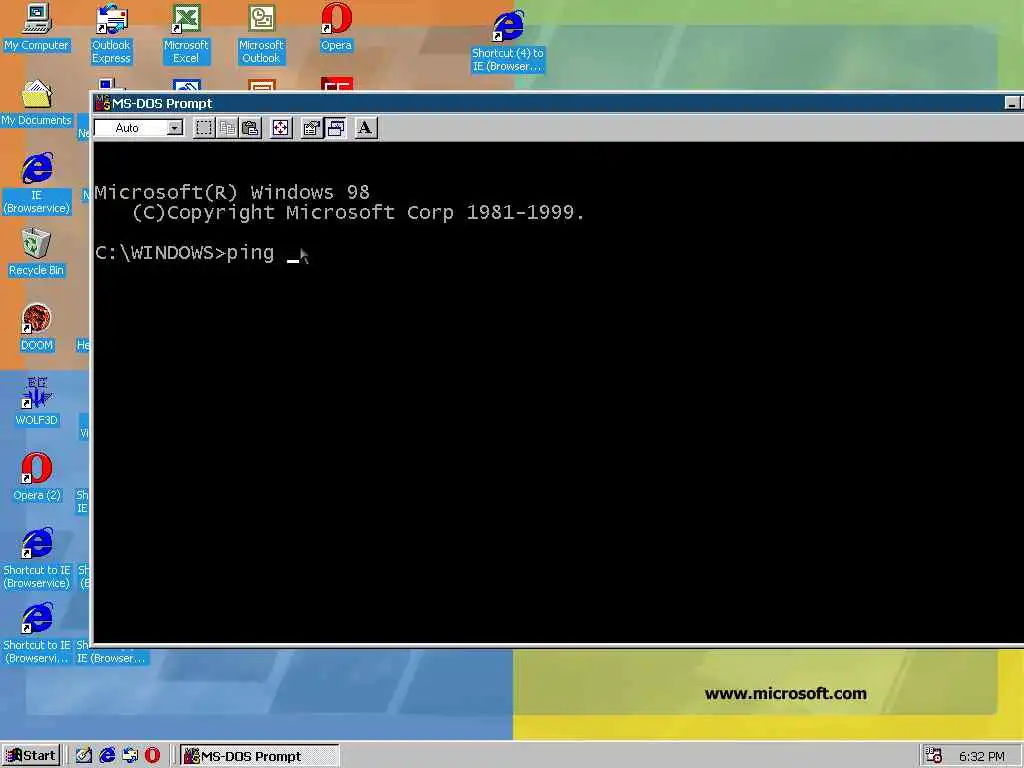Select the Microsoft Excel desktop shortcut
Viewport: 1024px width, 768px height.
coord(186,34)
